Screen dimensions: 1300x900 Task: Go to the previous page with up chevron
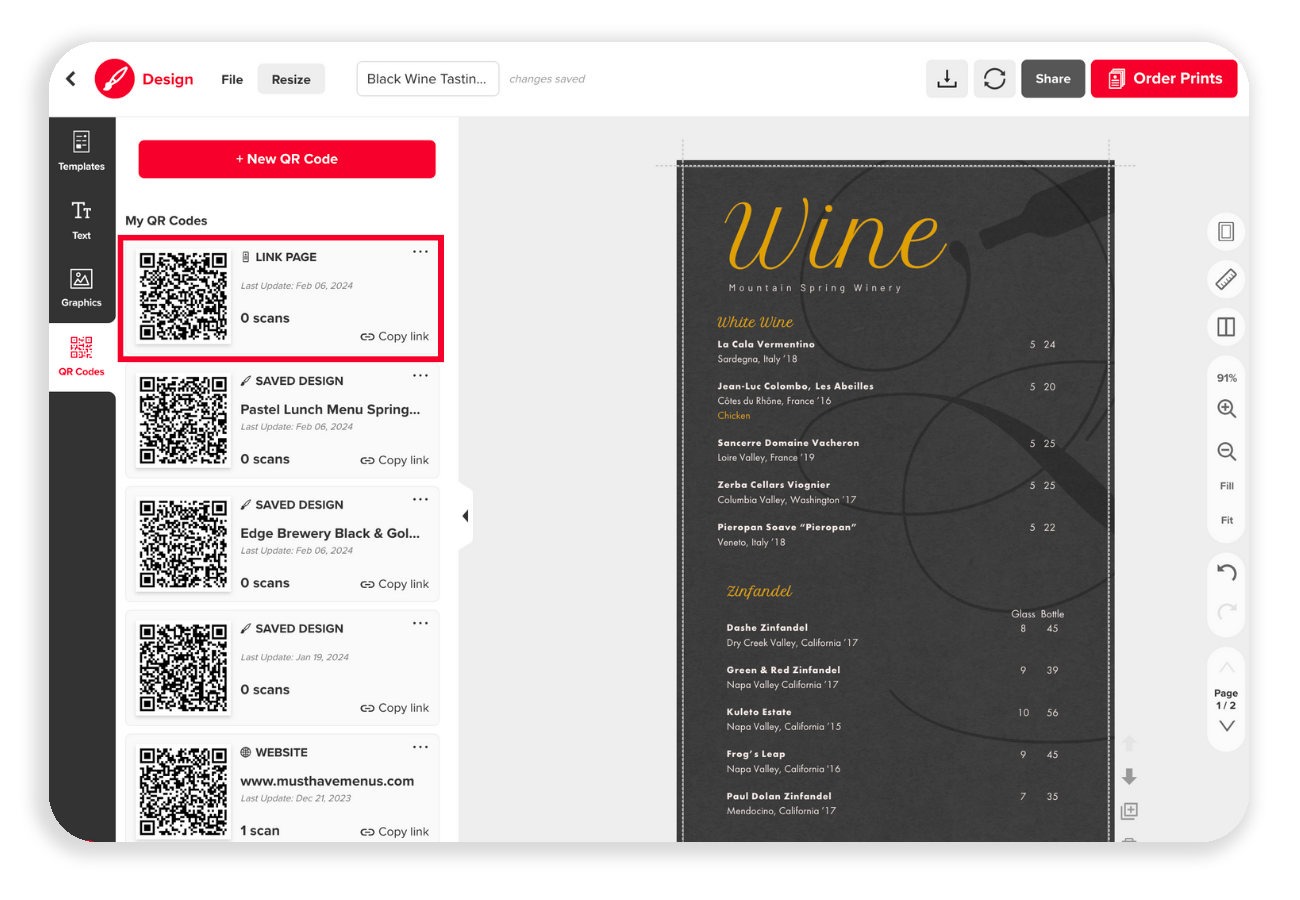[x=1227, y=668]
